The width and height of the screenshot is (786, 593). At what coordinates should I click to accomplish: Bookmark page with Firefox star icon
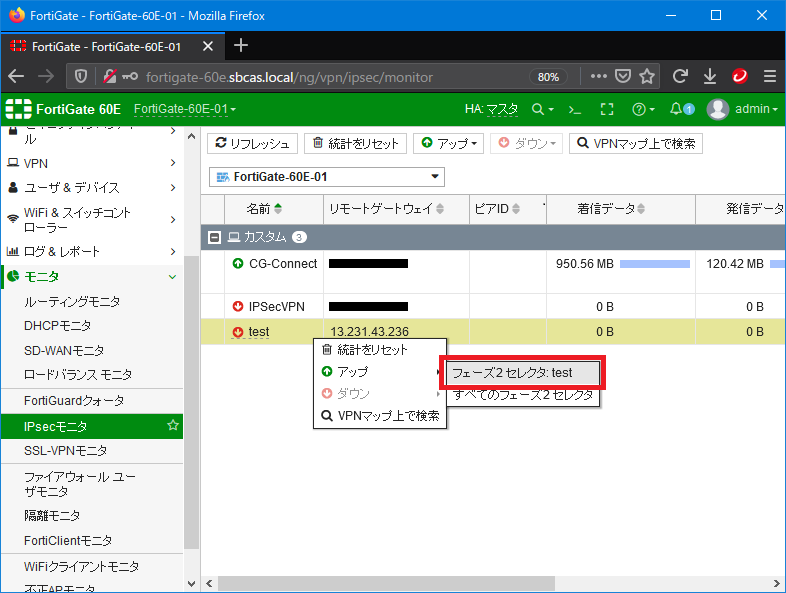(647, 76)
